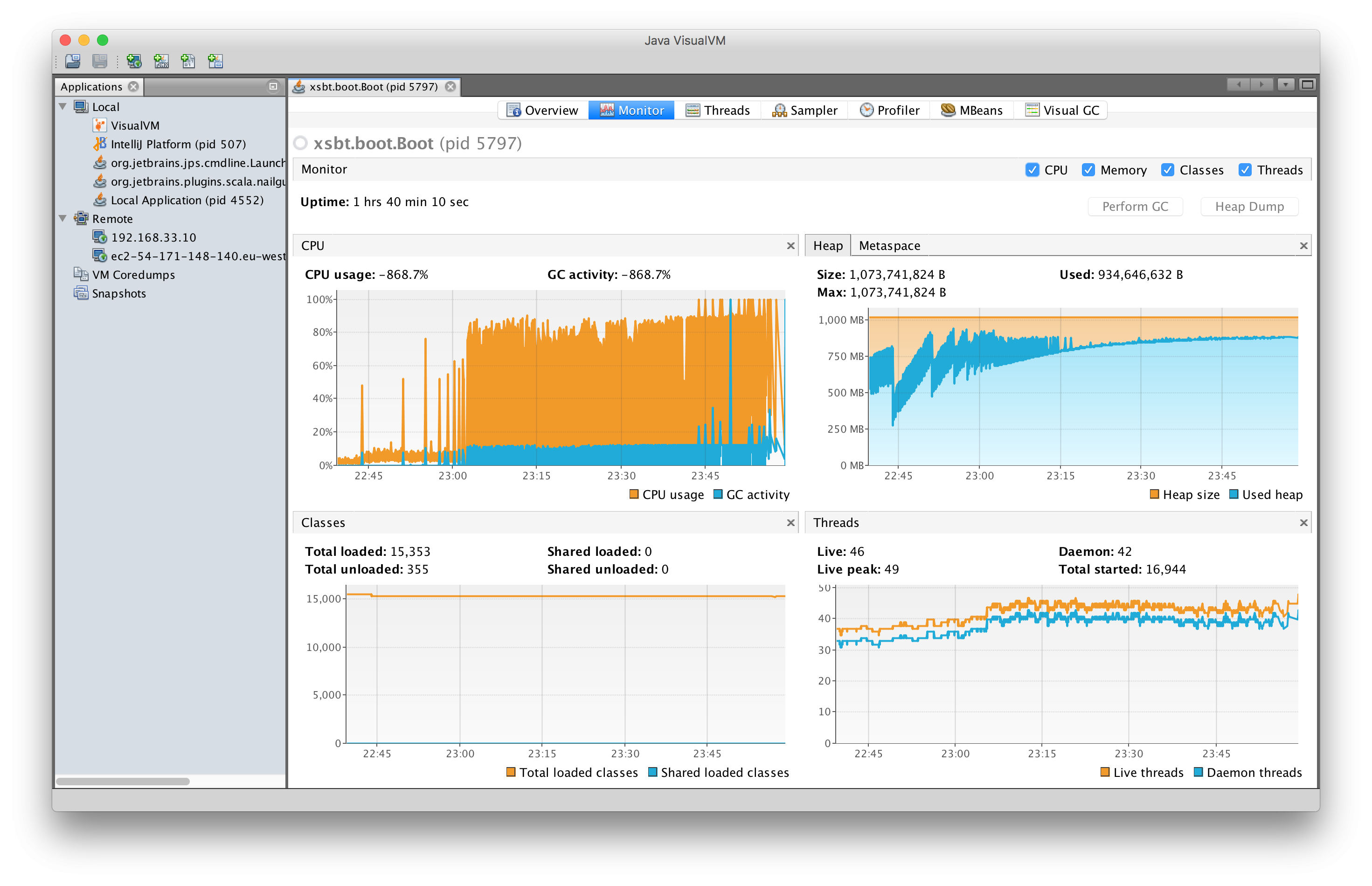
Task: Close the Threads chart panel
Action: pos(1303,522)
